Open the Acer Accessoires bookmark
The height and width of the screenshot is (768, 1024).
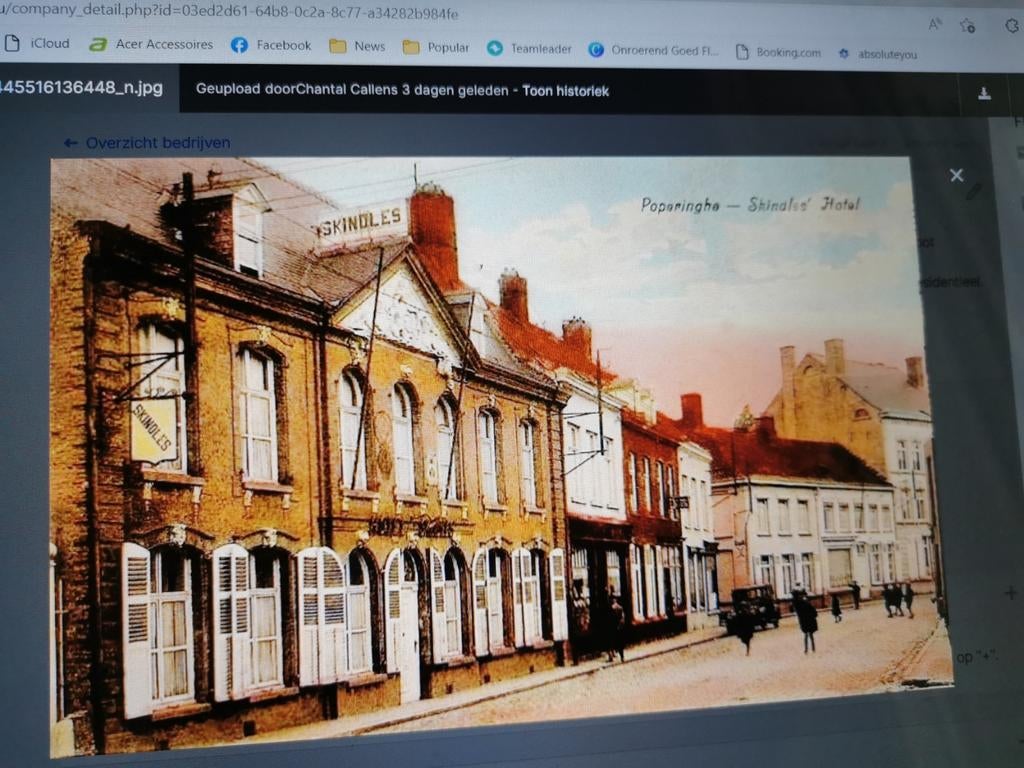[152, 45]
